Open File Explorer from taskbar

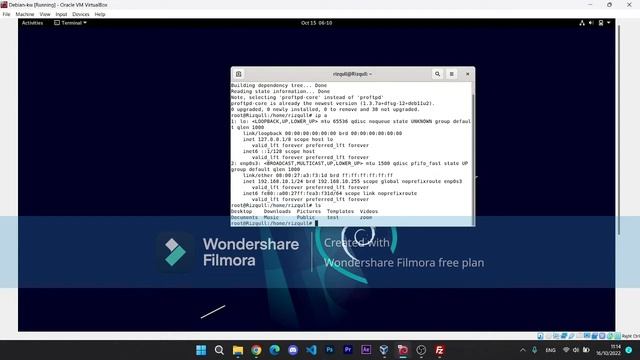click(238, 350)
